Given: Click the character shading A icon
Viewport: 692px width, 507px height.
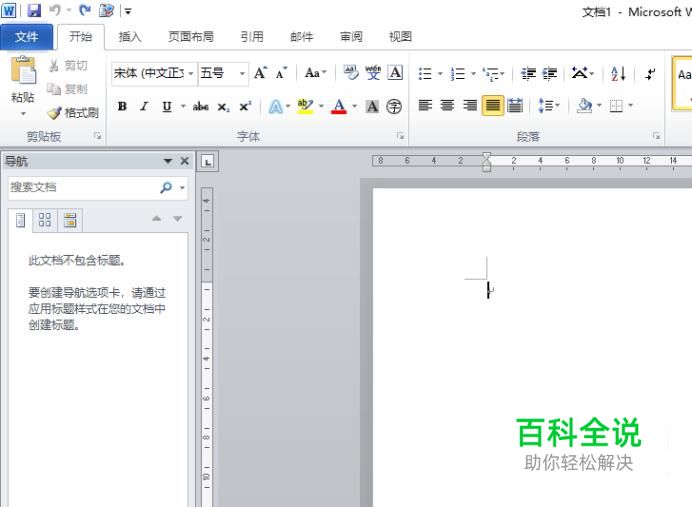Looking at the screenshot, I should tap(372, 106).
